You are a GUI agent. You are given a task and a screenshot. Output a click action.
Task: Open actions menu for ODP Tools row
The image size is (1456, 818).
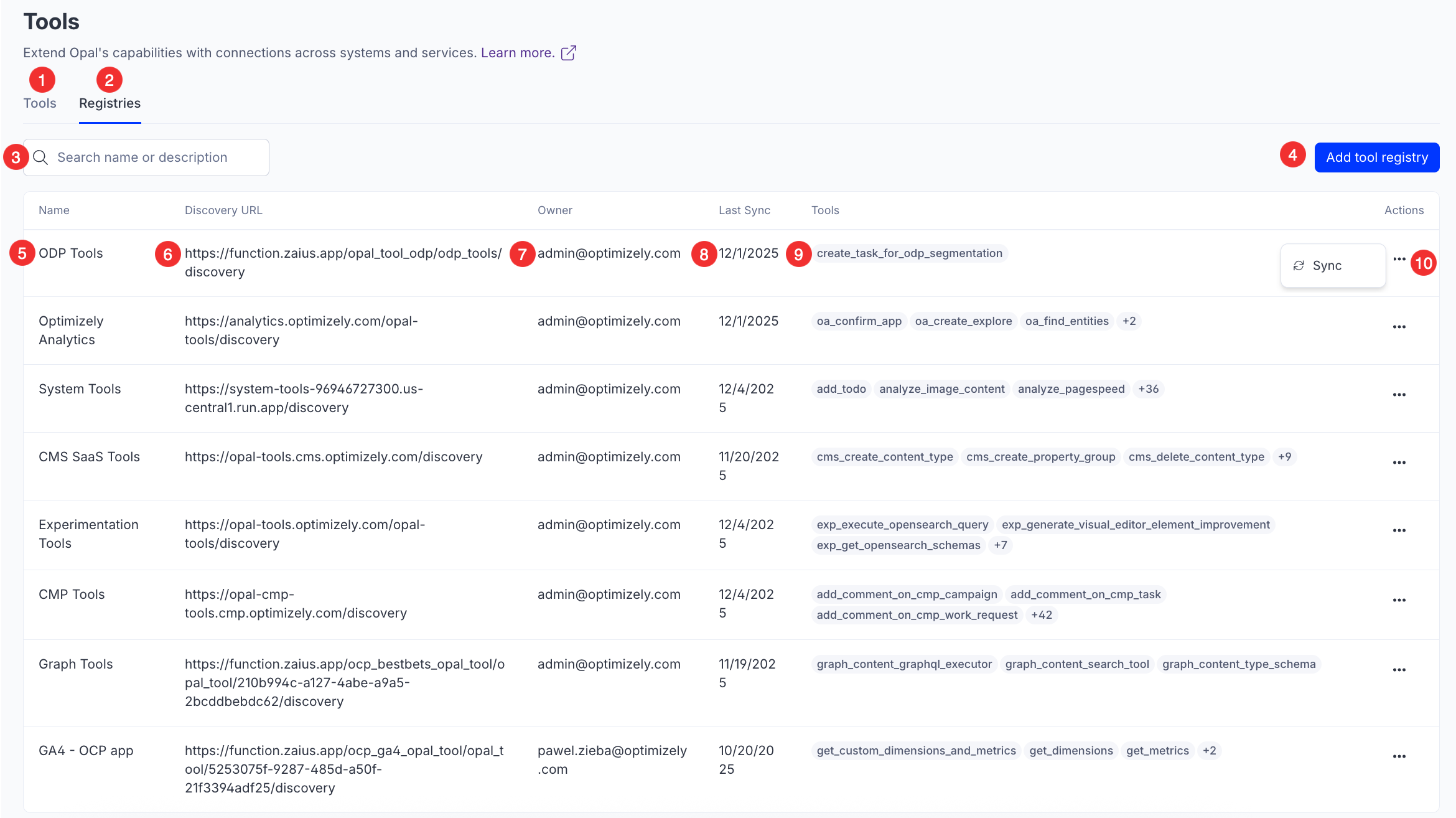tap(1399, 259)
